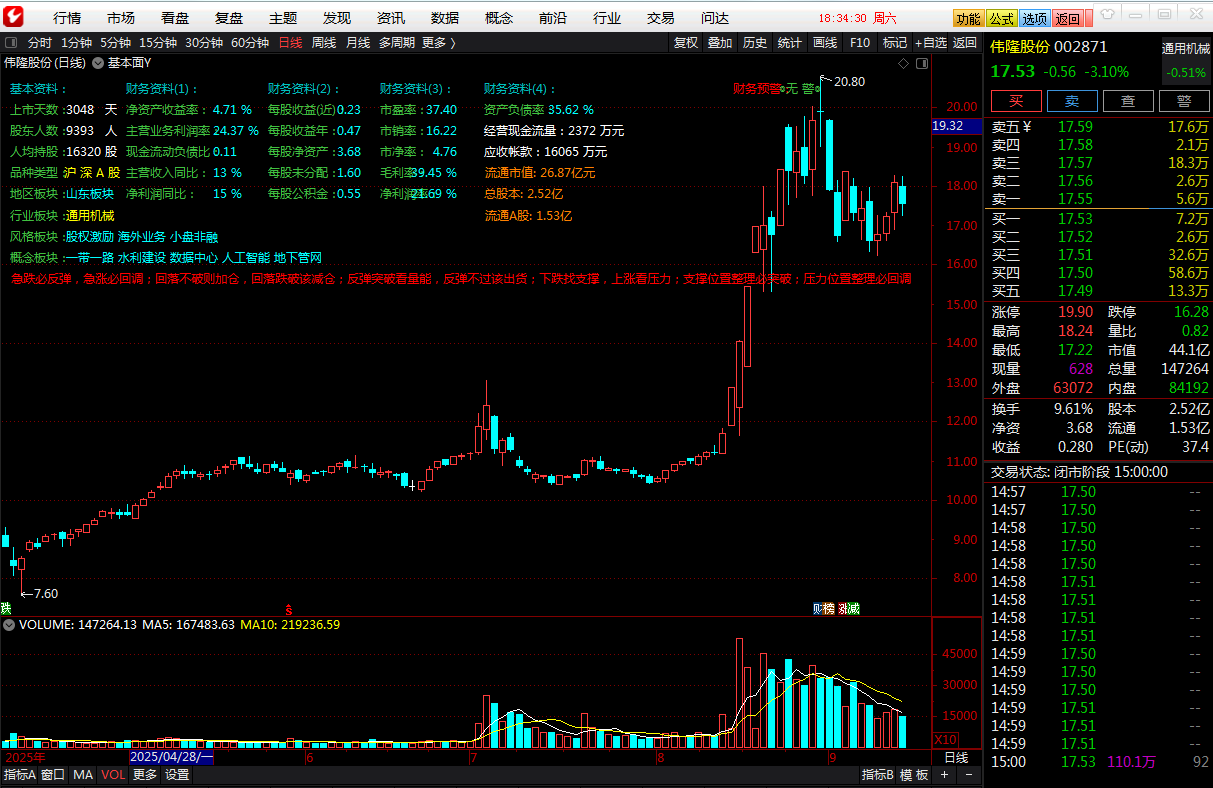Switch to 1分钟 period
Screen dimensions: 1213x788
tap(76, 43)
